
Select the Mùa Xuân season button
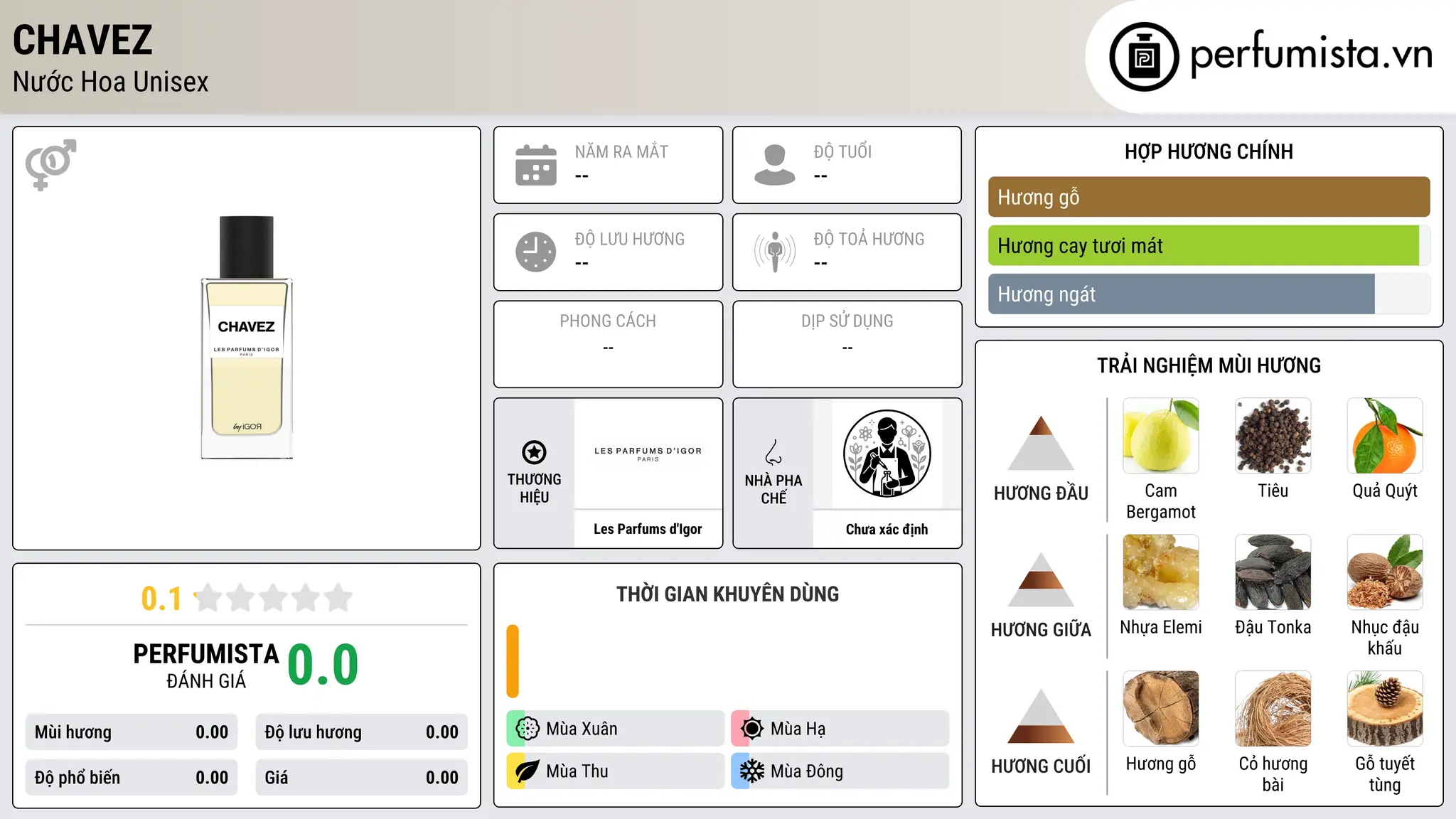[616, 729]
